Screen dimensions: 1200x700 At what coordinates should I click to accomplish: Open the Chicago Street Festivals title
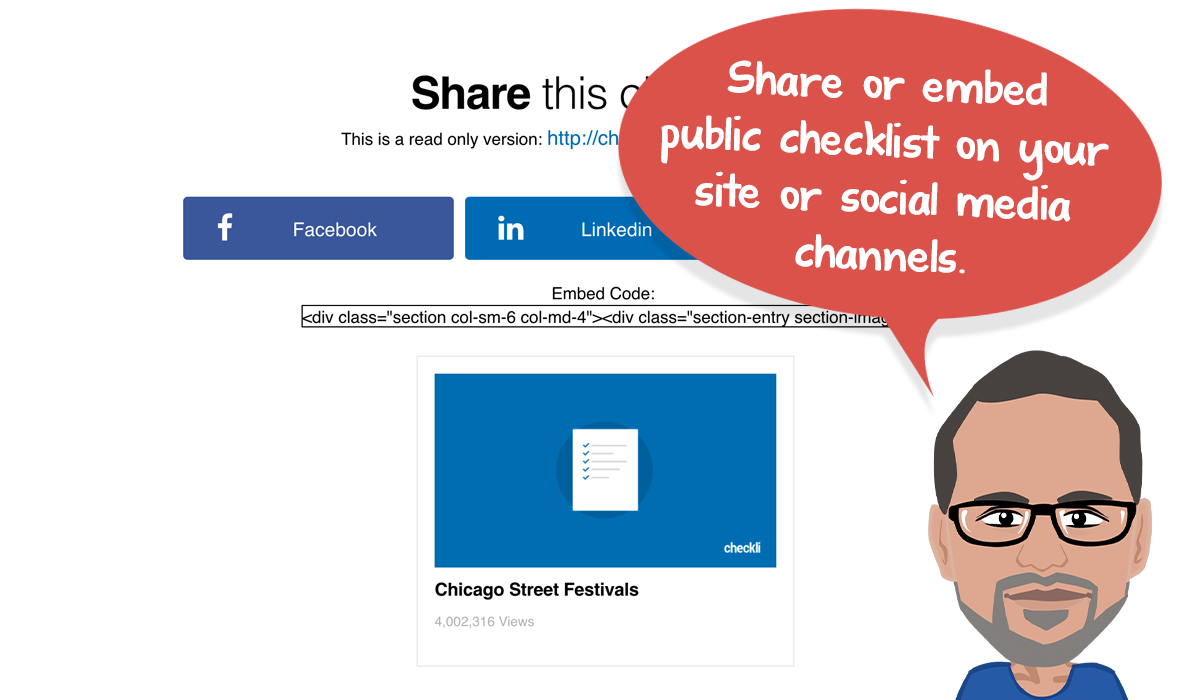(x=536, y=590)
